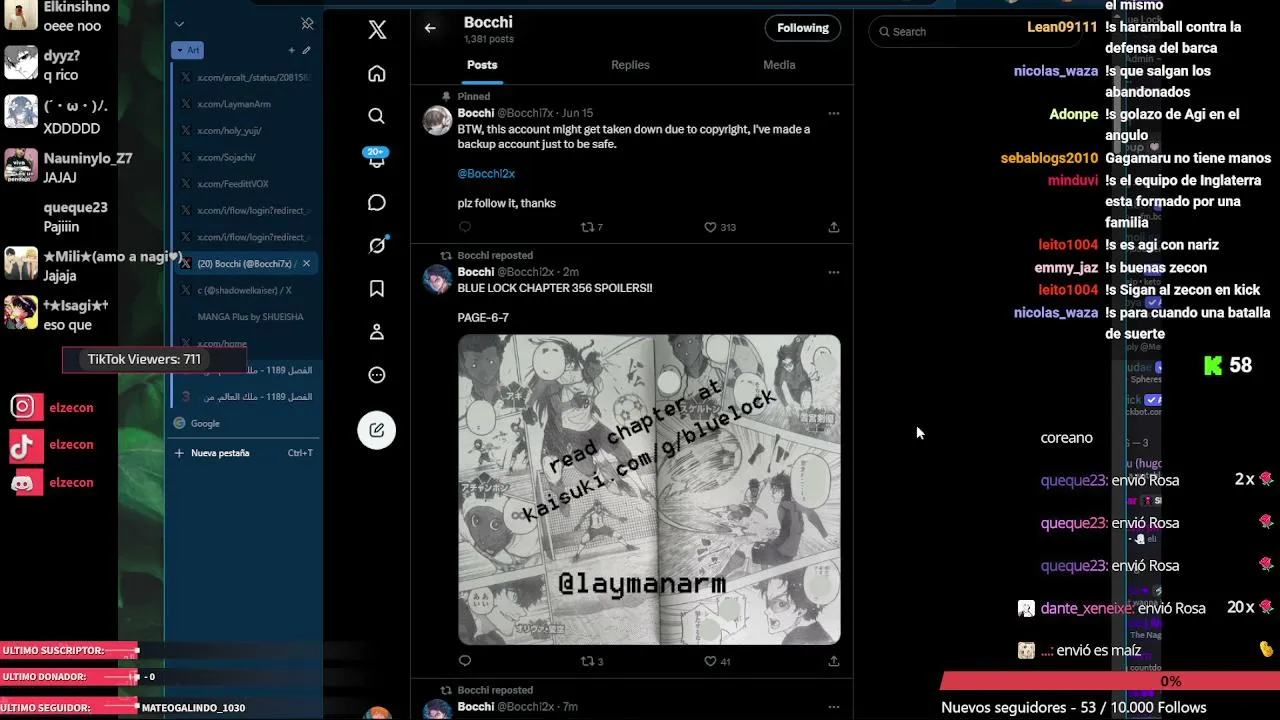Open more options on the pinned post

click(833, 114)
